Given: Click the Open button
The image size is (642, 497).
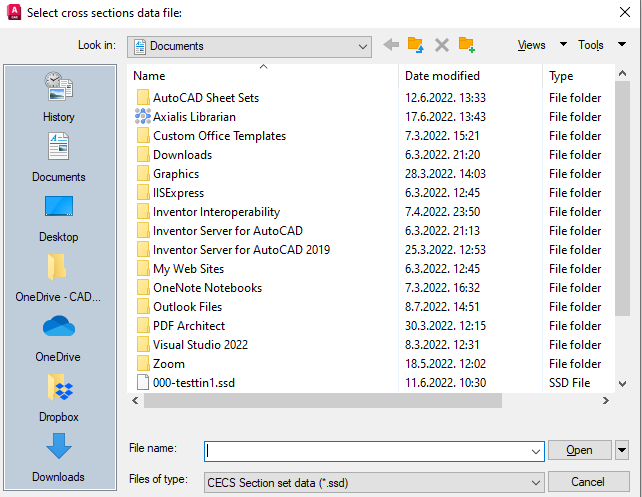Looking at the screenshot, I should pos(580,450).
